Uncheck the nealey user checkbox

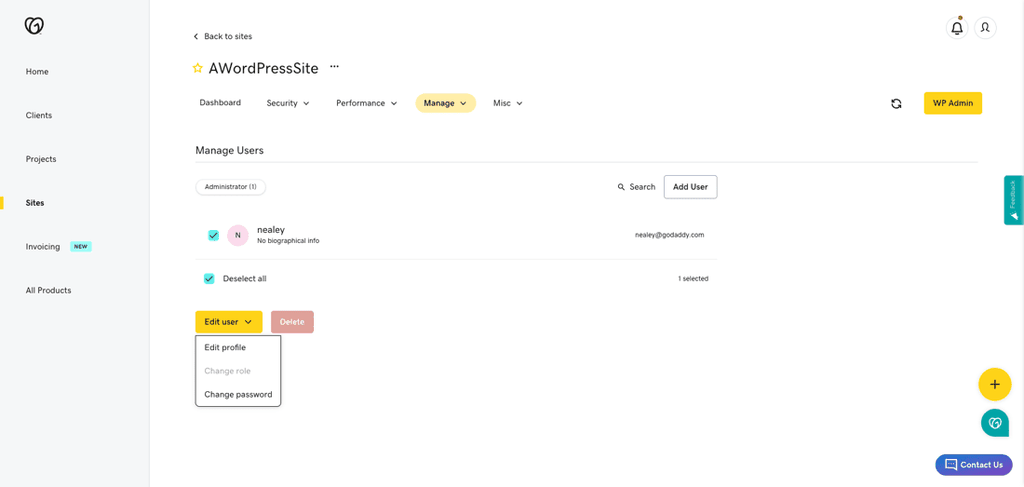point(213,235)
